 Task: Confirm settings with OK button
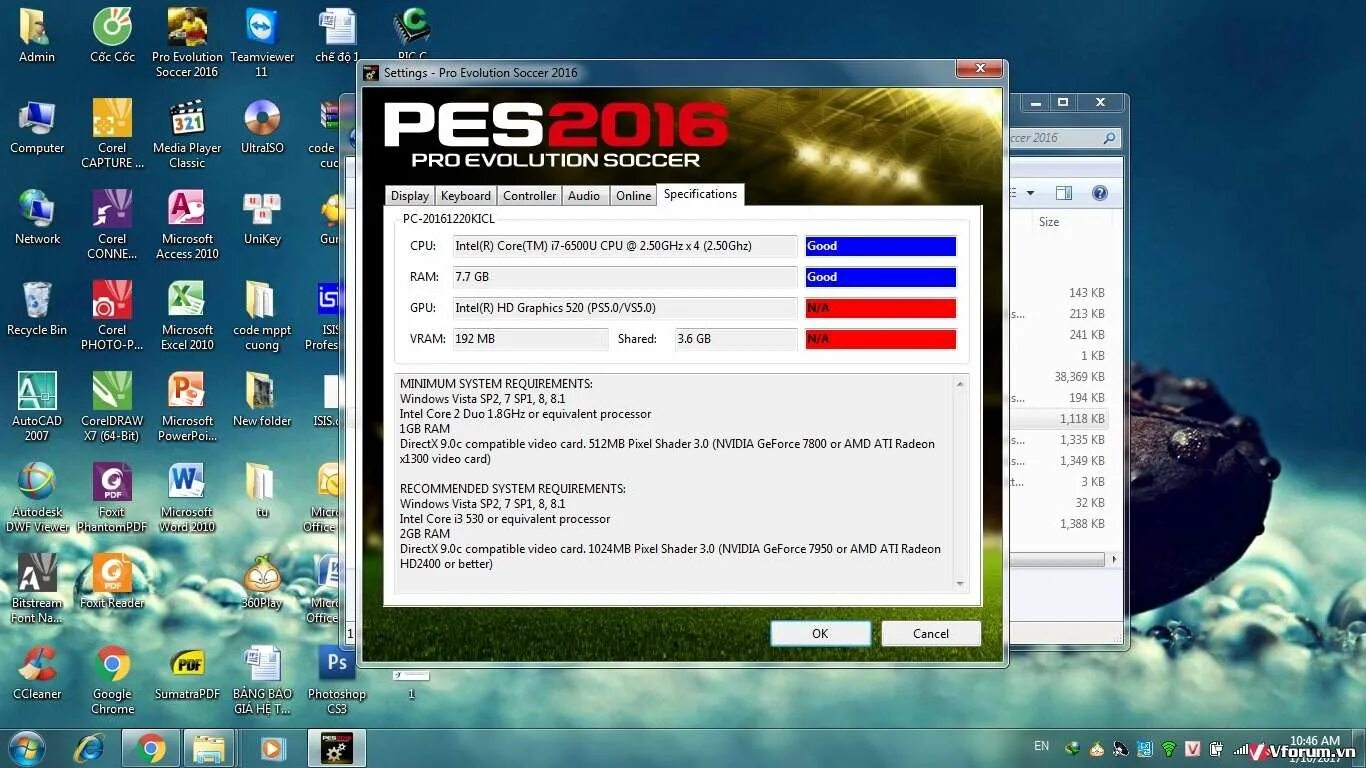click(x=820, y=633)
